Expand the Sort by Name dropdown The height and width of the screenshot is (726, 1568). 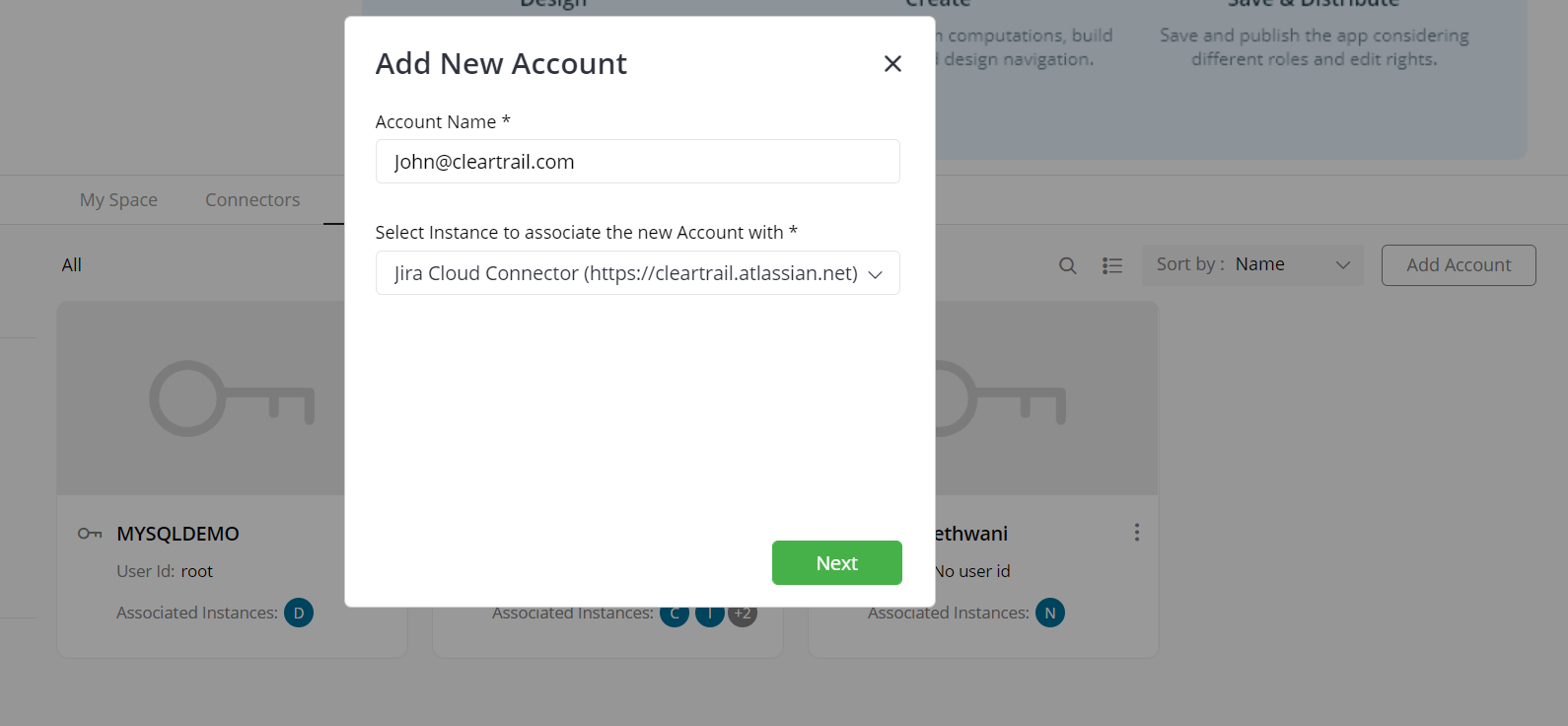(1252, 264)
